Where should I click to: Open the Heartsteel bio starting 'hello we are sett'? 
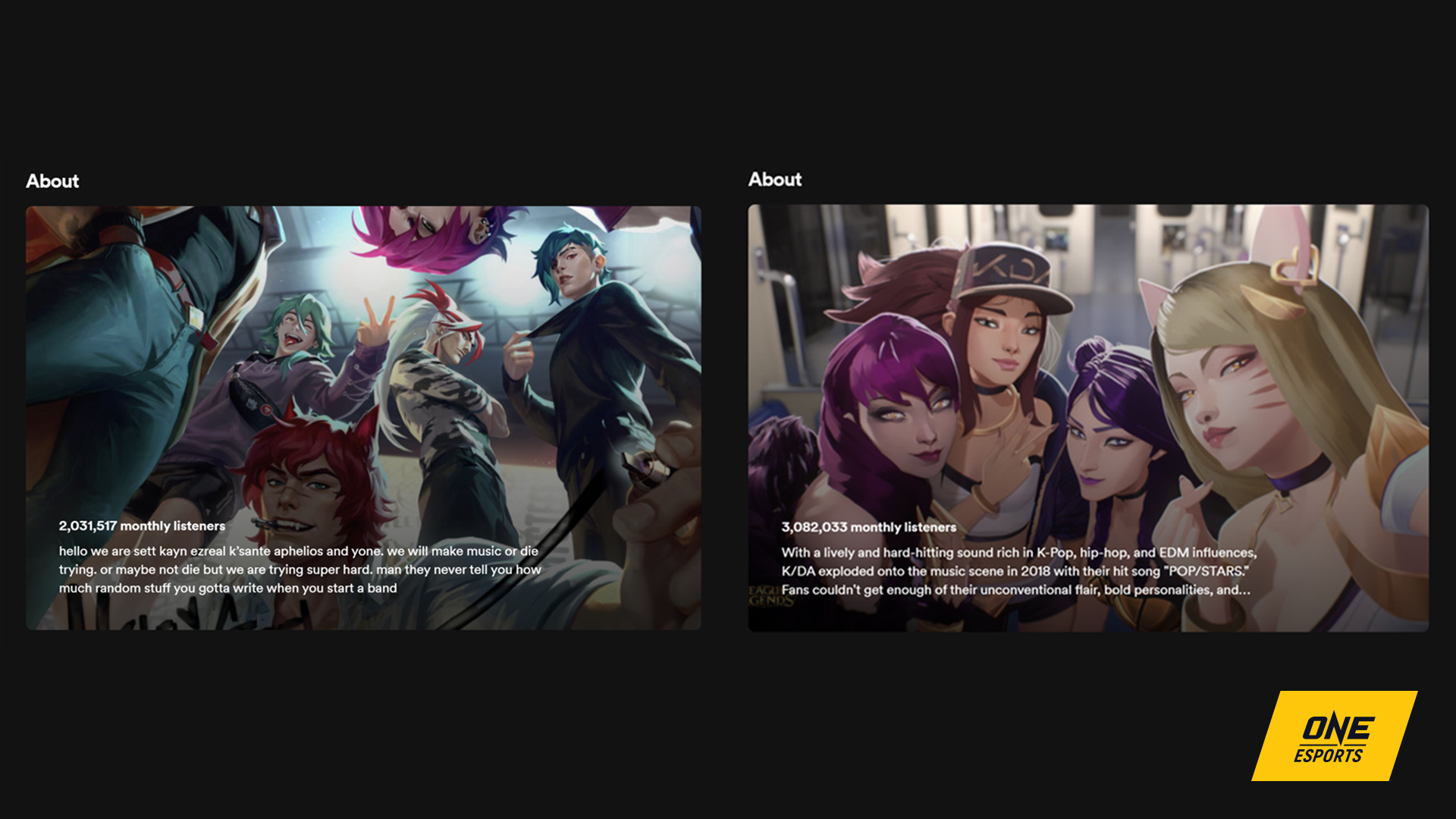300,570
